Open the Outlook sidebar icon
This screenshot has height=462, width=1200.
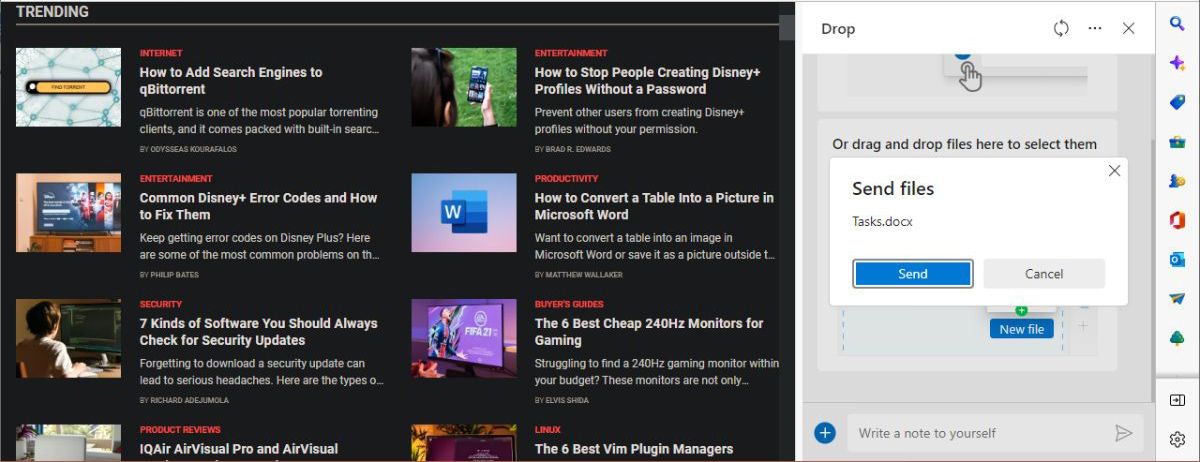coord(1177,260)
